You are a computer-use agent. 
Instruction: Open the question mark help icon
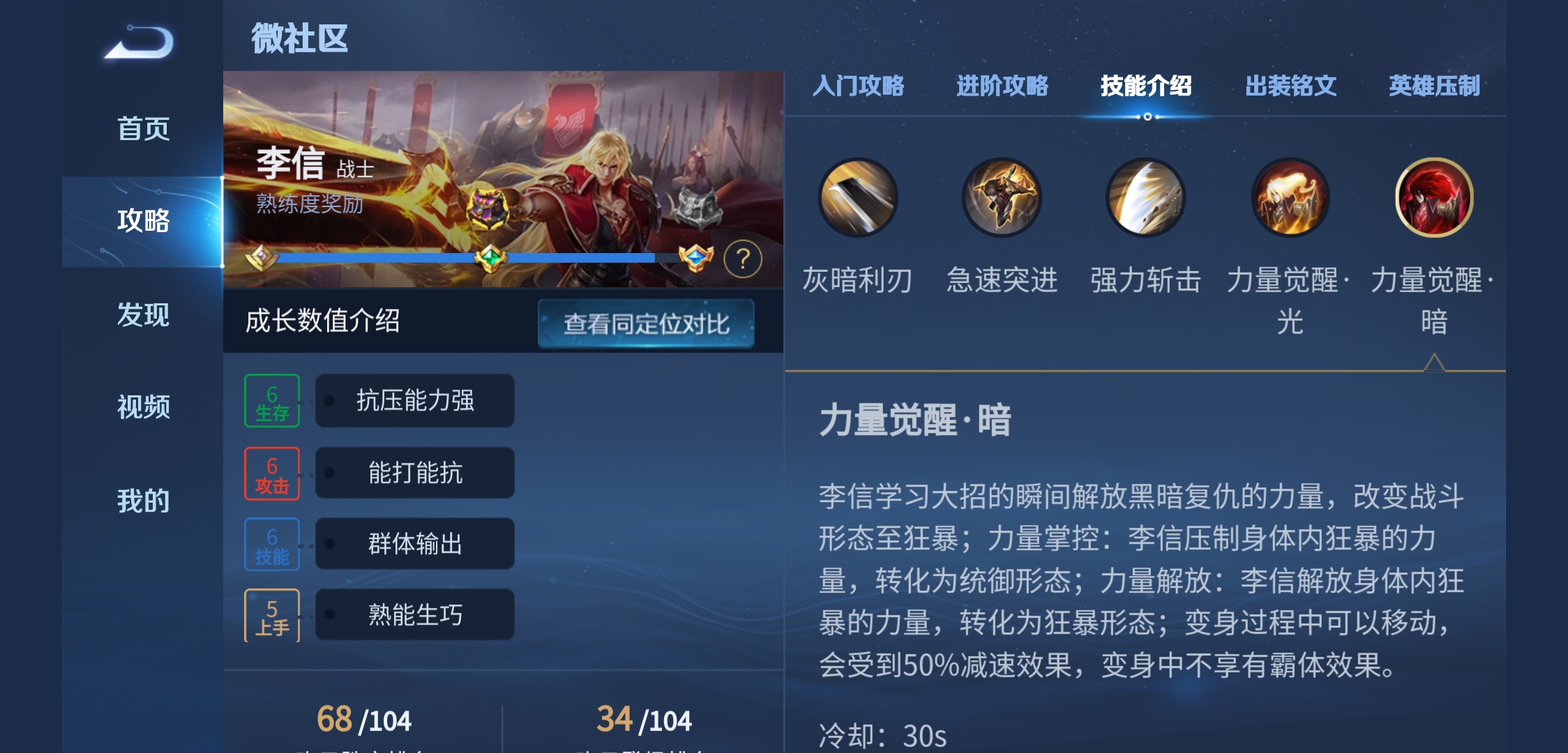pyautogui.click(x=743, y=259)
